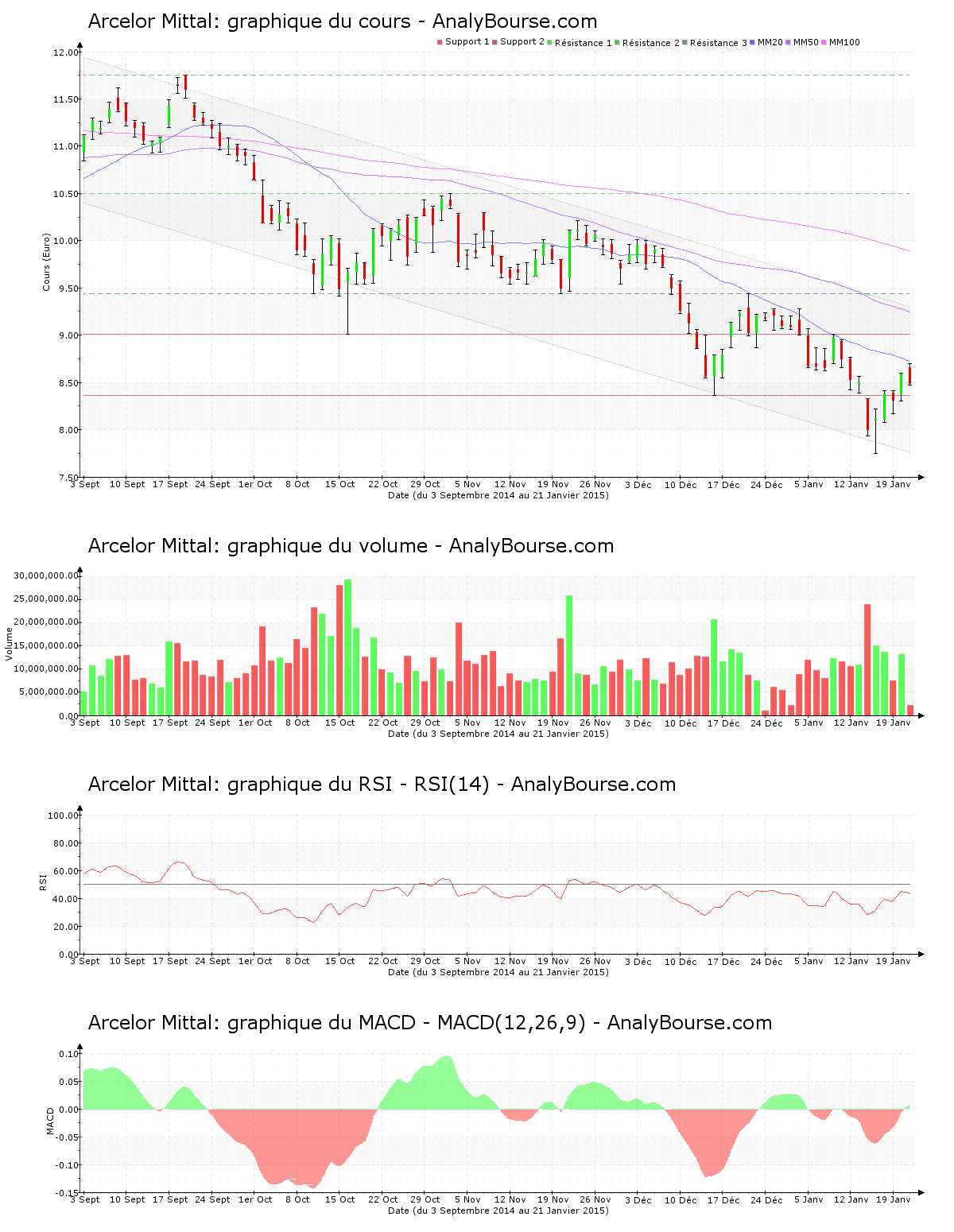Click the '100.00' RSI axis value
This screenshot has height=1232, width=954.
pos(64,816)
